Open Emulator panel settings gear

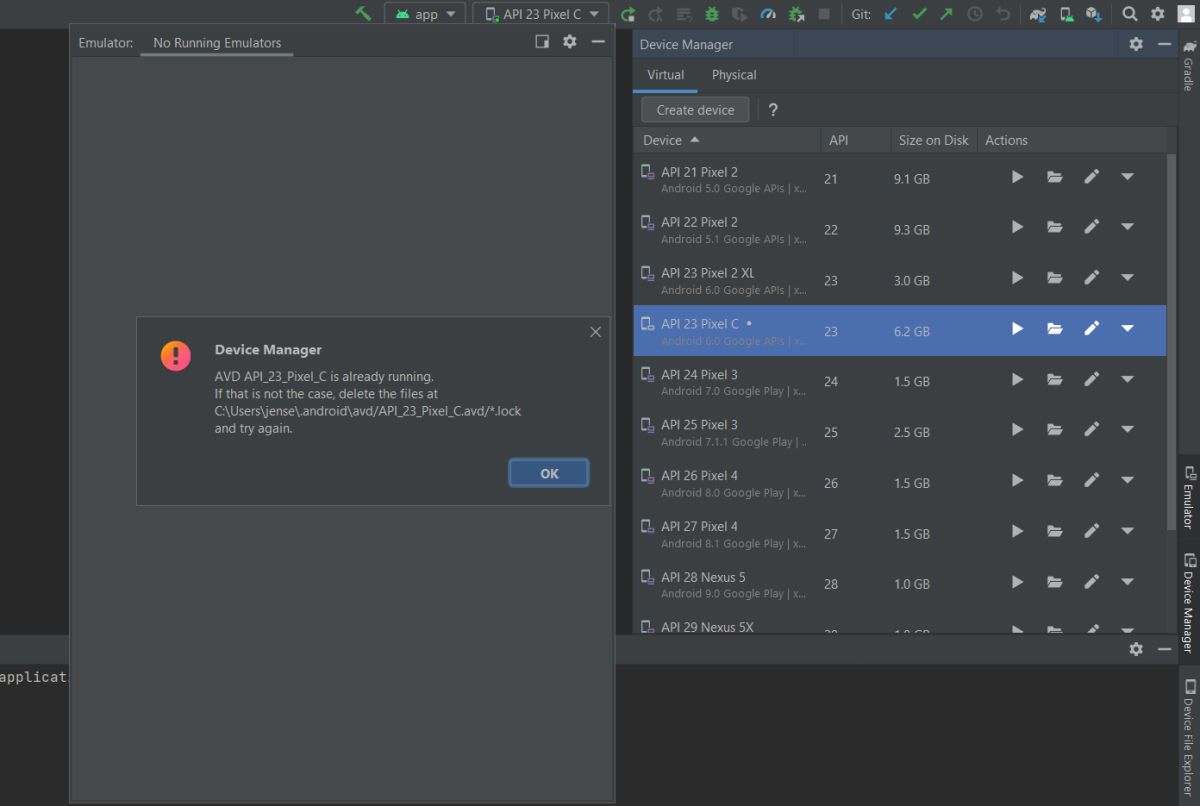[x=570, y=42]
